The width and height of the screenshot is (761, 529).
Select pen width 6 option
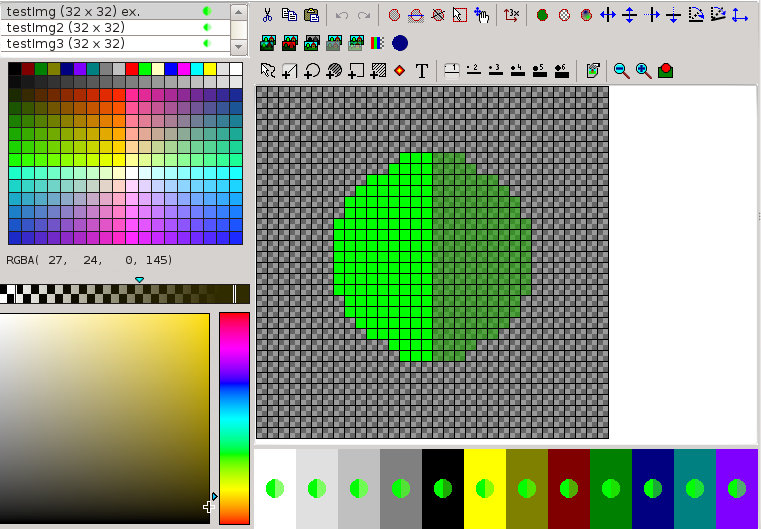pos(561,71)
